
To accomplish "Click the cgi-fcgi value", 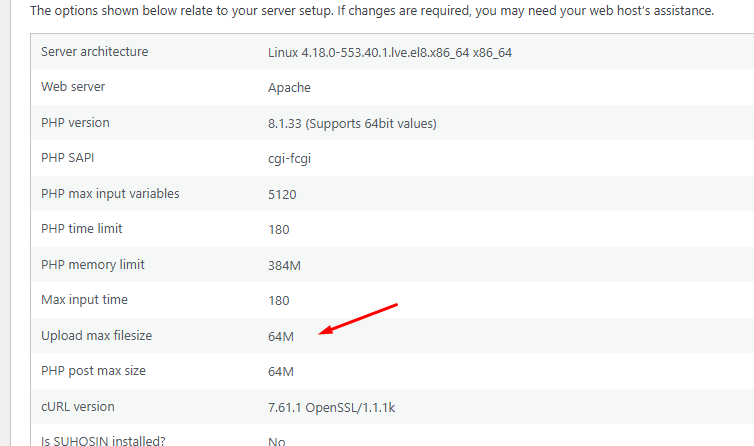I will [289, 159].
